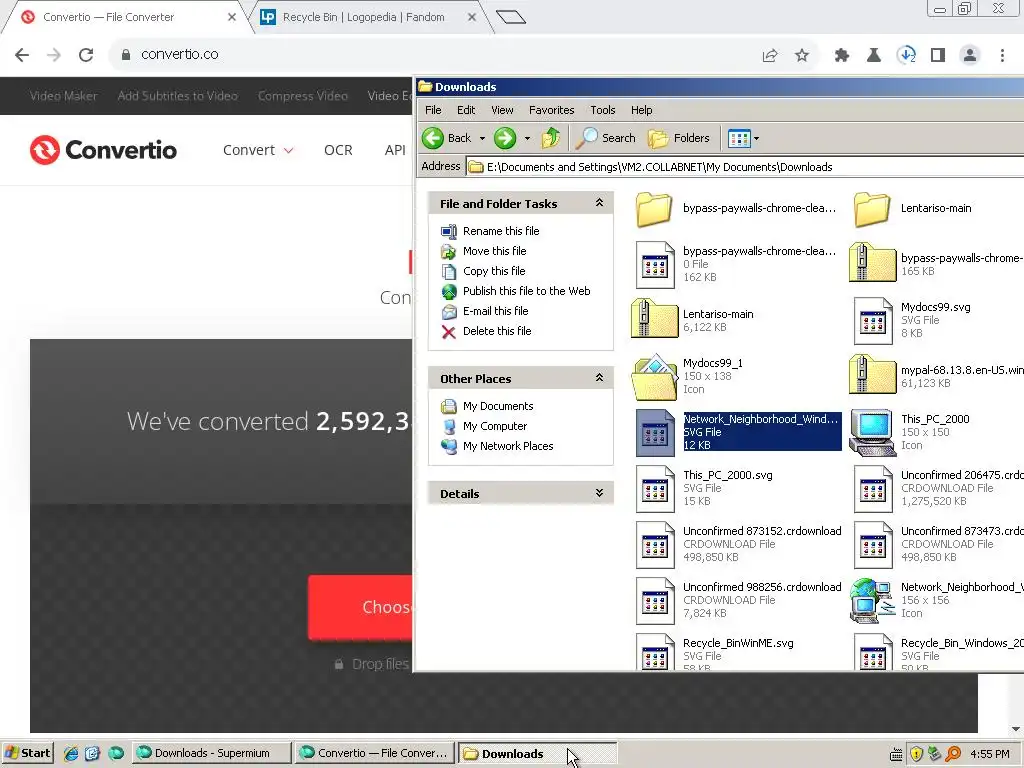Click Rename this file
This screenshot has width=1024, height=768.
[x=501, y=231]
